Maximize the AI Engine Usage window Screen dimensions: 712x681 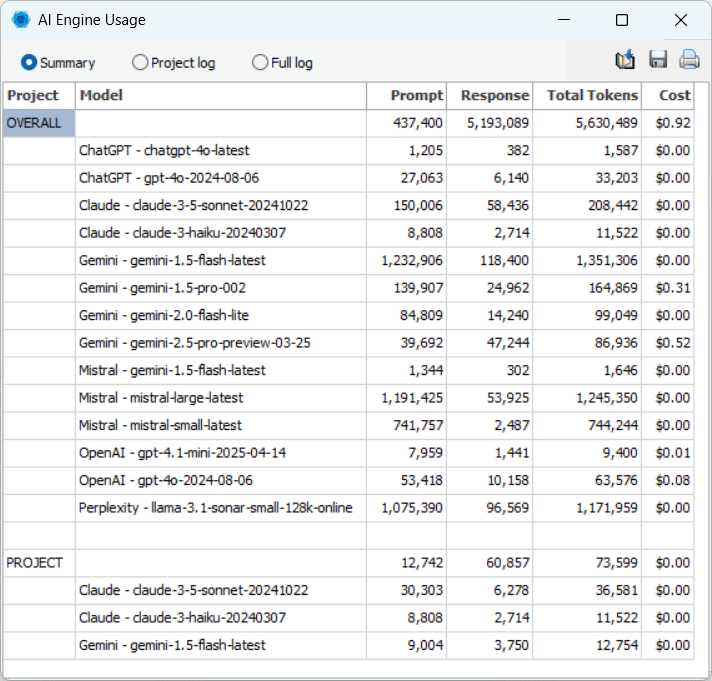pyautogui.click(x=622, y=20)
